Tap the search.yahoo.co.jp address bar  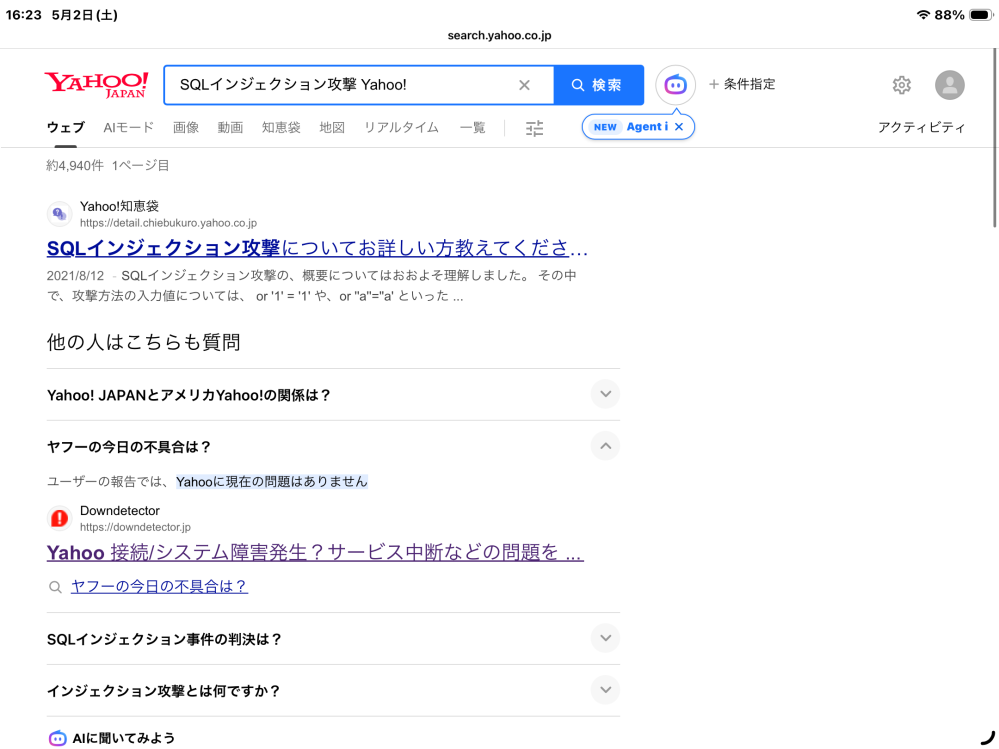click(500, 36)
